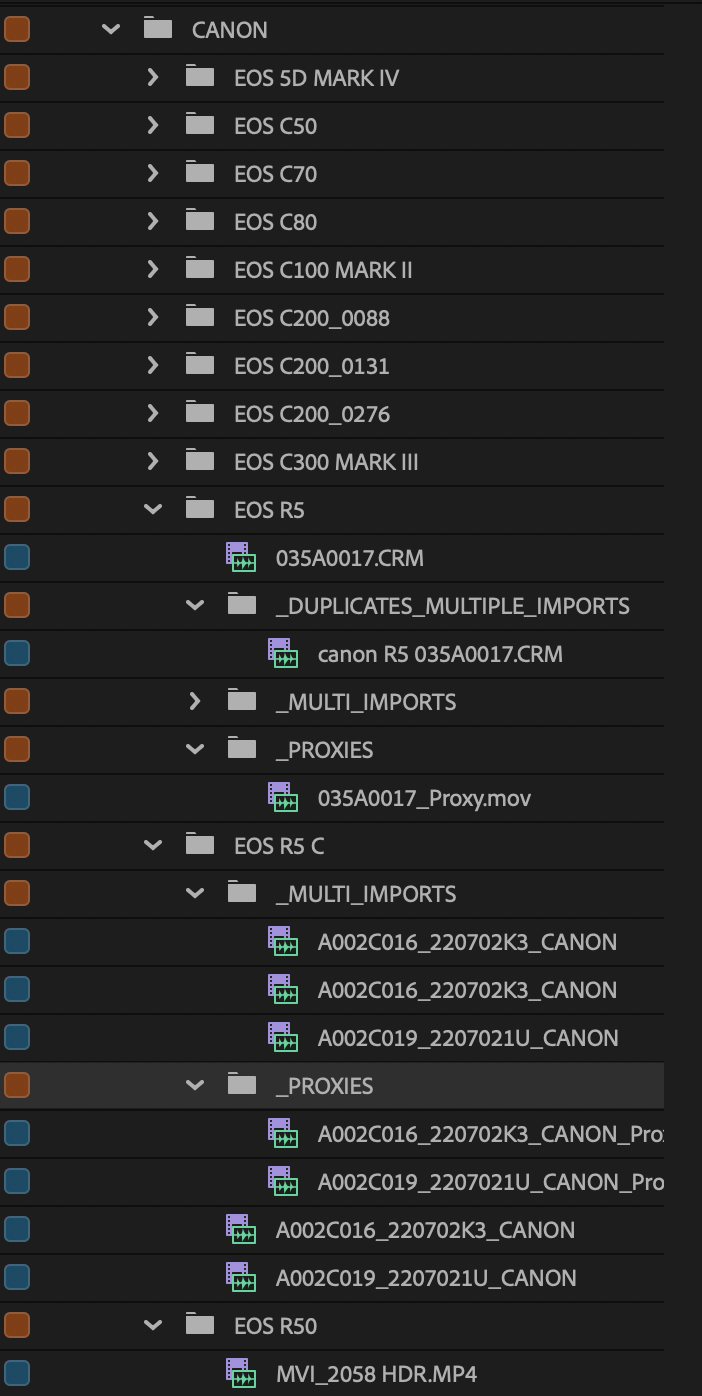Click the blue label swatch for MVI_2058 HDR.MP4
702x1396 pixels.
[17, 1373]
